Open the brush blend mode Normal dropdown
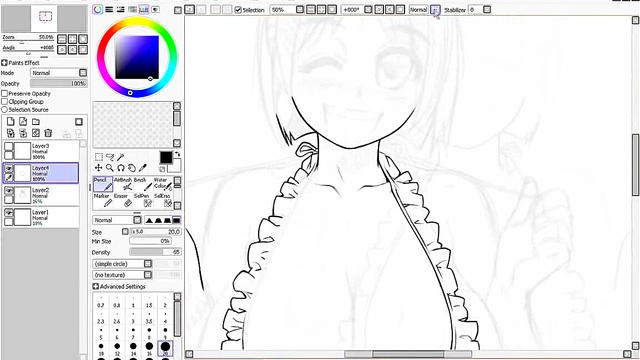This screenshot has height=360, width=640. (137, 220)
